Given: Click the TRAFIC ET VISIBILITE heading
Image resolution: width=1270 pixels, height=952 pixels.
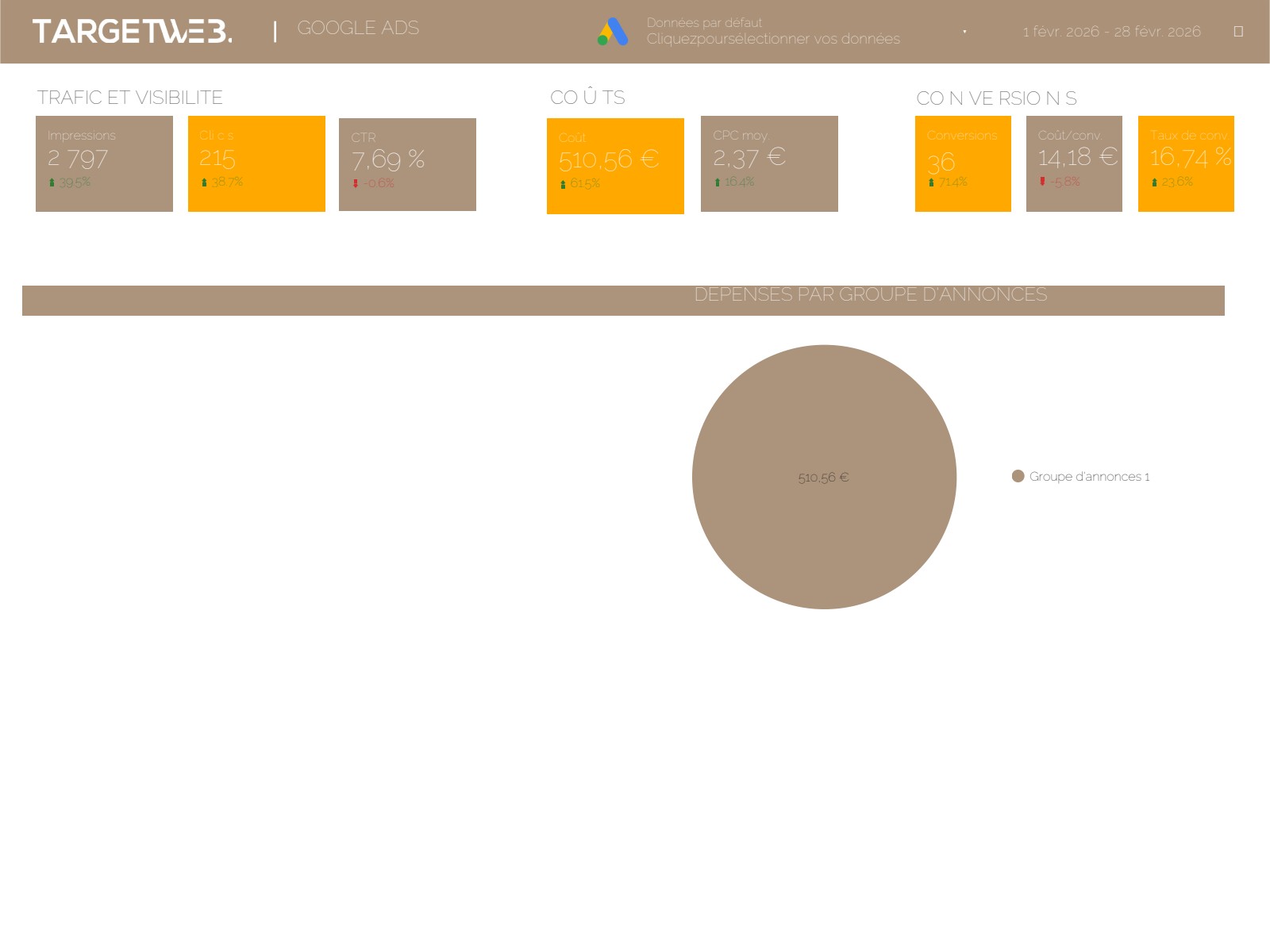Looking at the screenshot, I should click(x=130, y=98).
